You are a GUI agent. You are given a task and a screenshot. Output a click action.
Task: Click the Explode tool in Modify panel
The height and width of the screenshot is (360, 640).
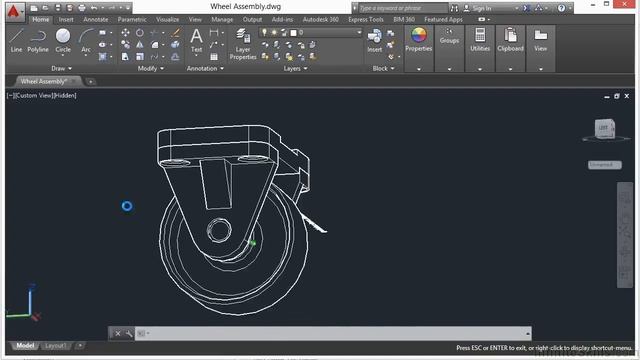(176, 44)
